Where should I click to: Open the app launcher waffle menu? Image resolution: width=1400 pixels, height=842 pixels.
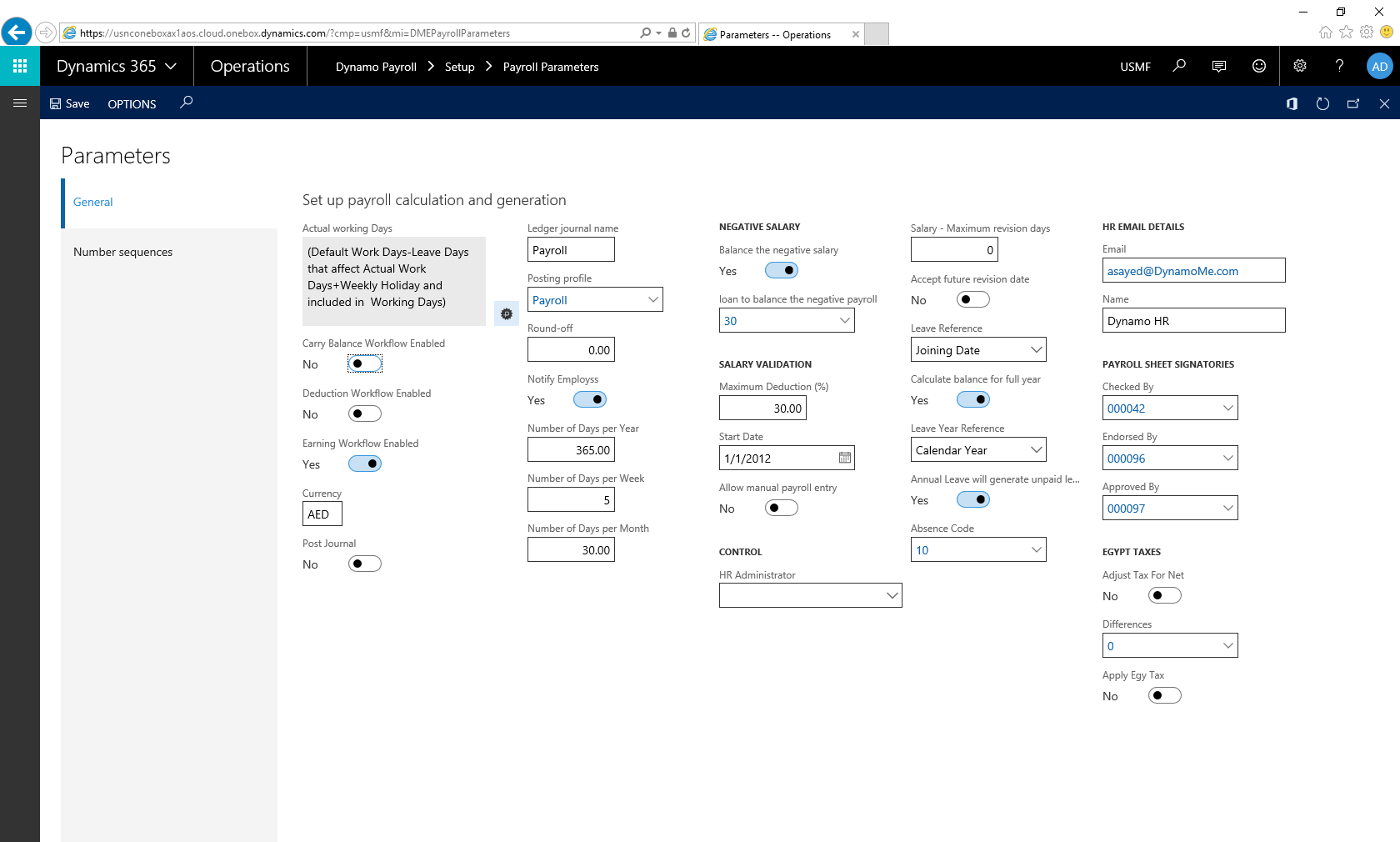(20, 66)
